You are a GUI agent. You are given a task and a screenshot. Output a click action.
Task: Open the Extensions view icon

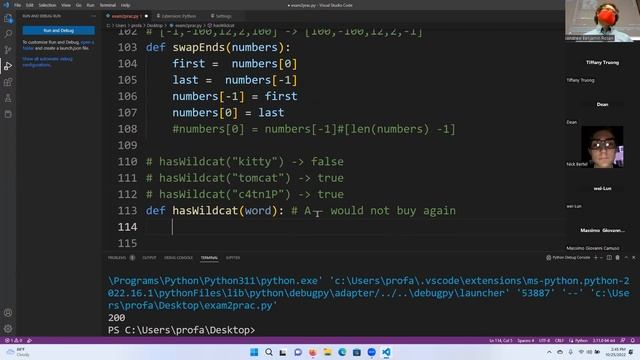point(8,82)
